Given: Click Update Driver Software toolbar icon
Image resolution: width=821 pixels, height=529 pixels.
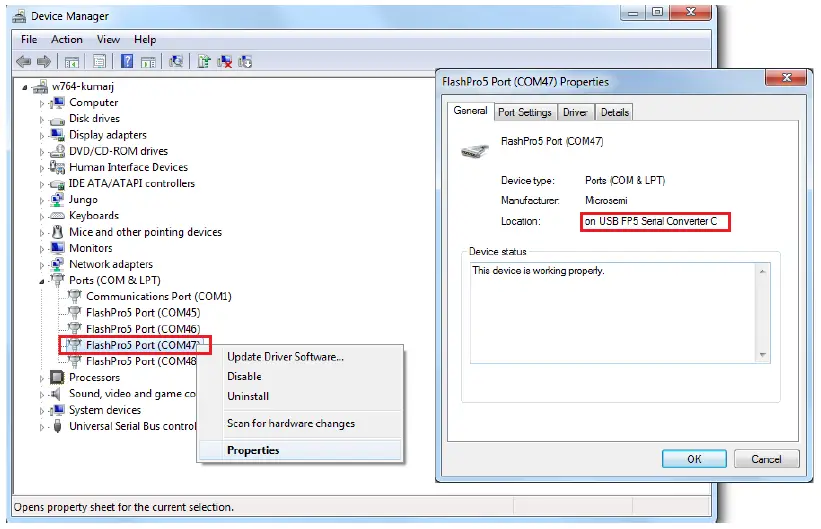Looking at the screenshot, I should pyautogui.click(x=204, y=61).
